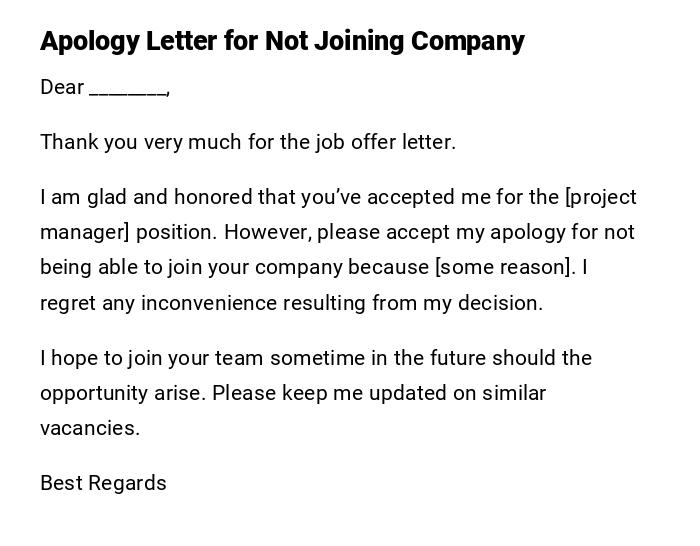Click the word "regret" in the letter

(x=68, y=303)
